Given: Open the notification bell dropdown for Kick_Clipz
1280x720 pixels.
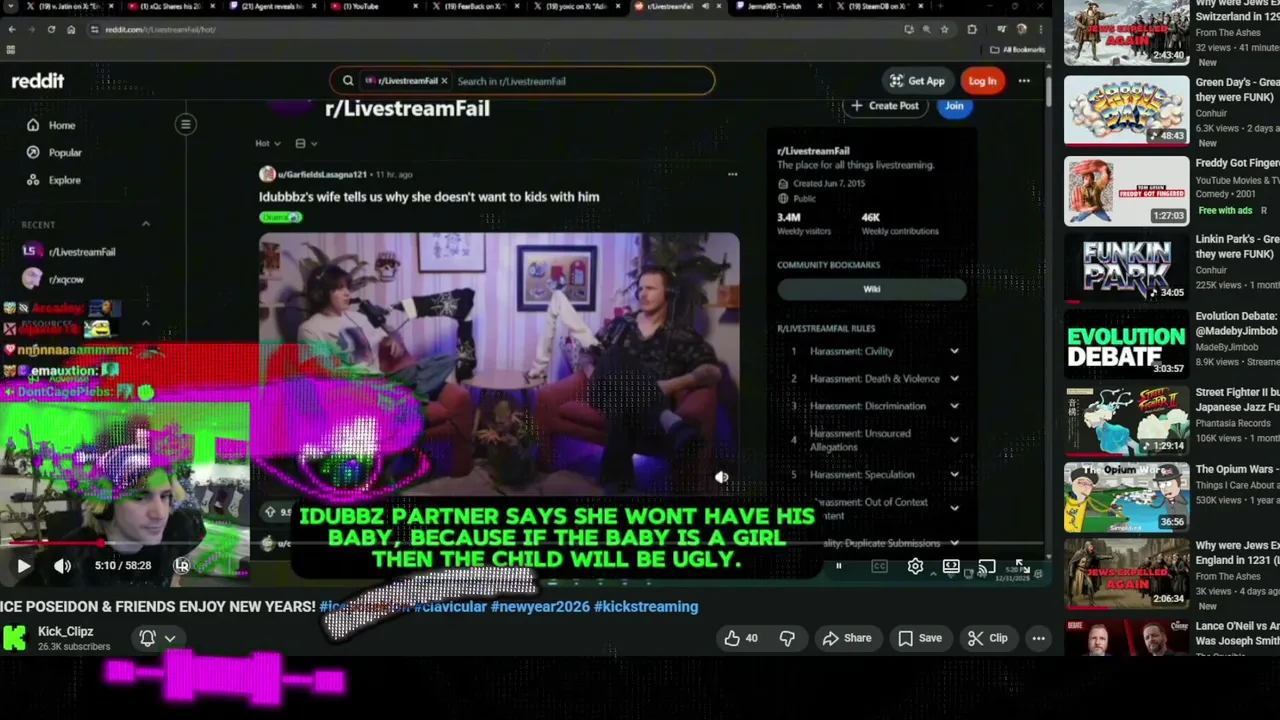Looking at the screenshot, I should [157, 638].
